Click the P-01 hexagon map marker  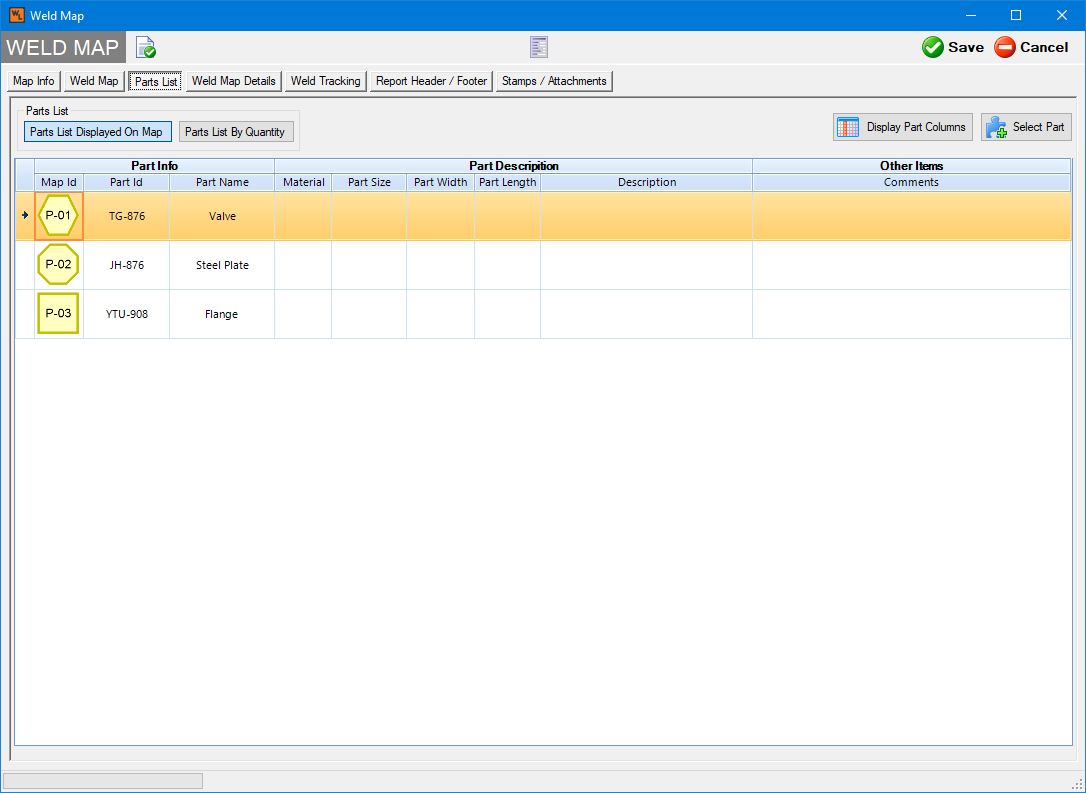coord(58,216)
